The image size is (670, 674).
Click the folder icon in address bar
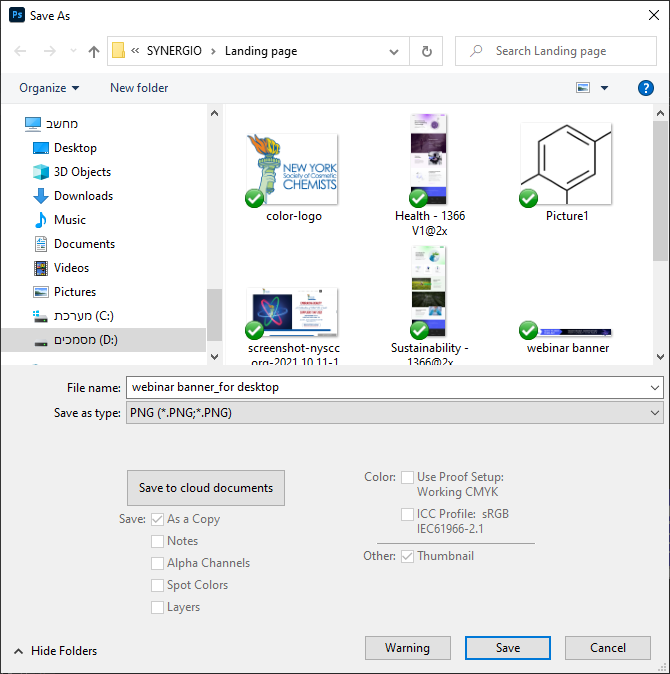(x=118, y=50)
